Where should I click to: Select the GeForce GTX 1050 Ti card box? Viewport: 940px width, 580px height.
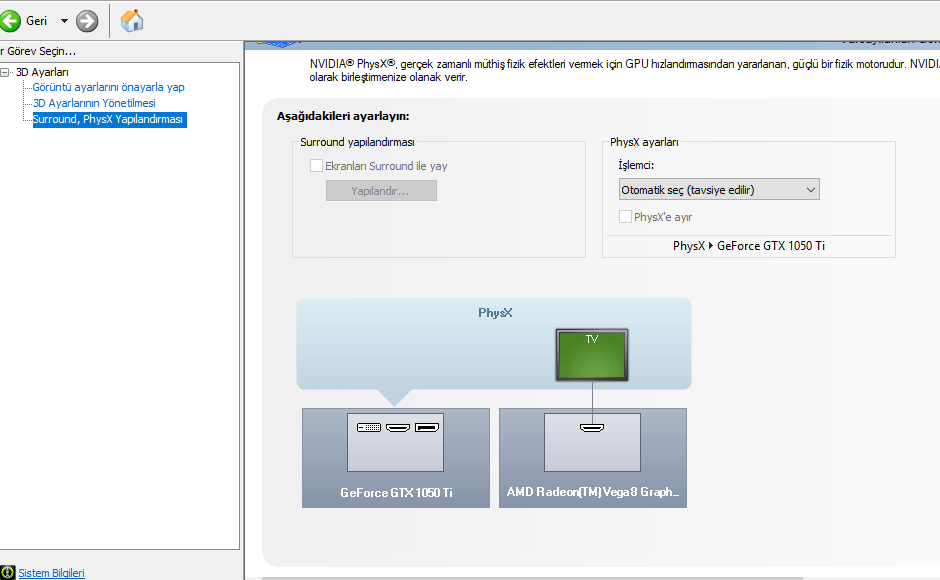pyautogui.click(x=396, y=458)
